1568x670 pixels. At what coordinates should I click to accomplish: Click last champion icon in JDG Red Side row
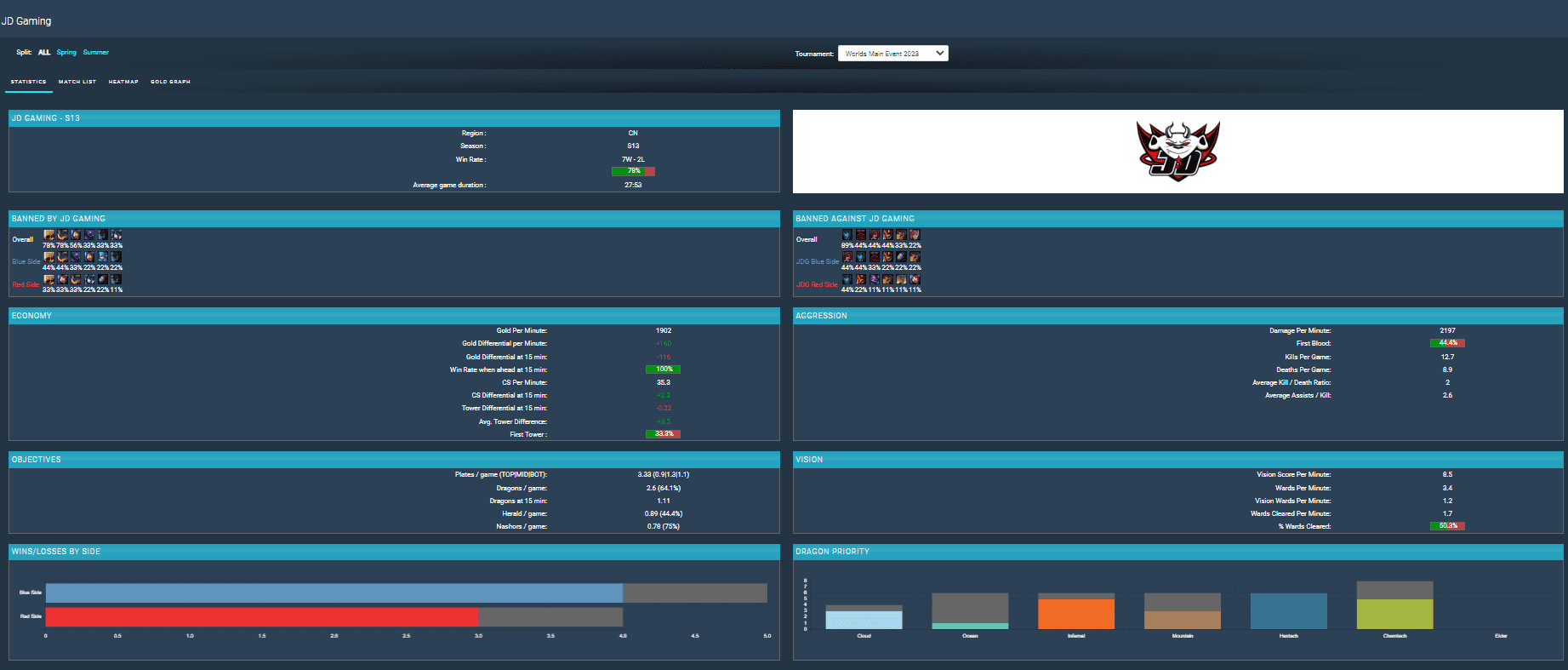(915, 279)
